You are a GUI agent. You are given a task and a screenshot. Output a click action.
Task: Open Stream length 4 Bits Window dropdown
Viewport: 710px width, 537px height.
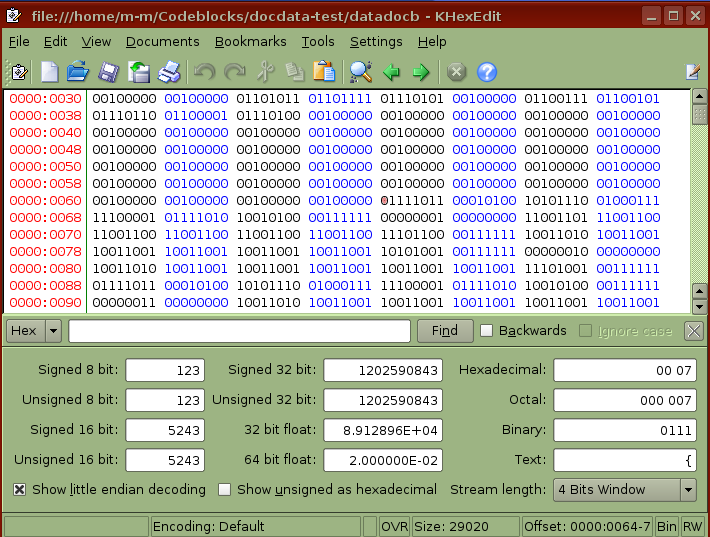[x=625, y=490]
